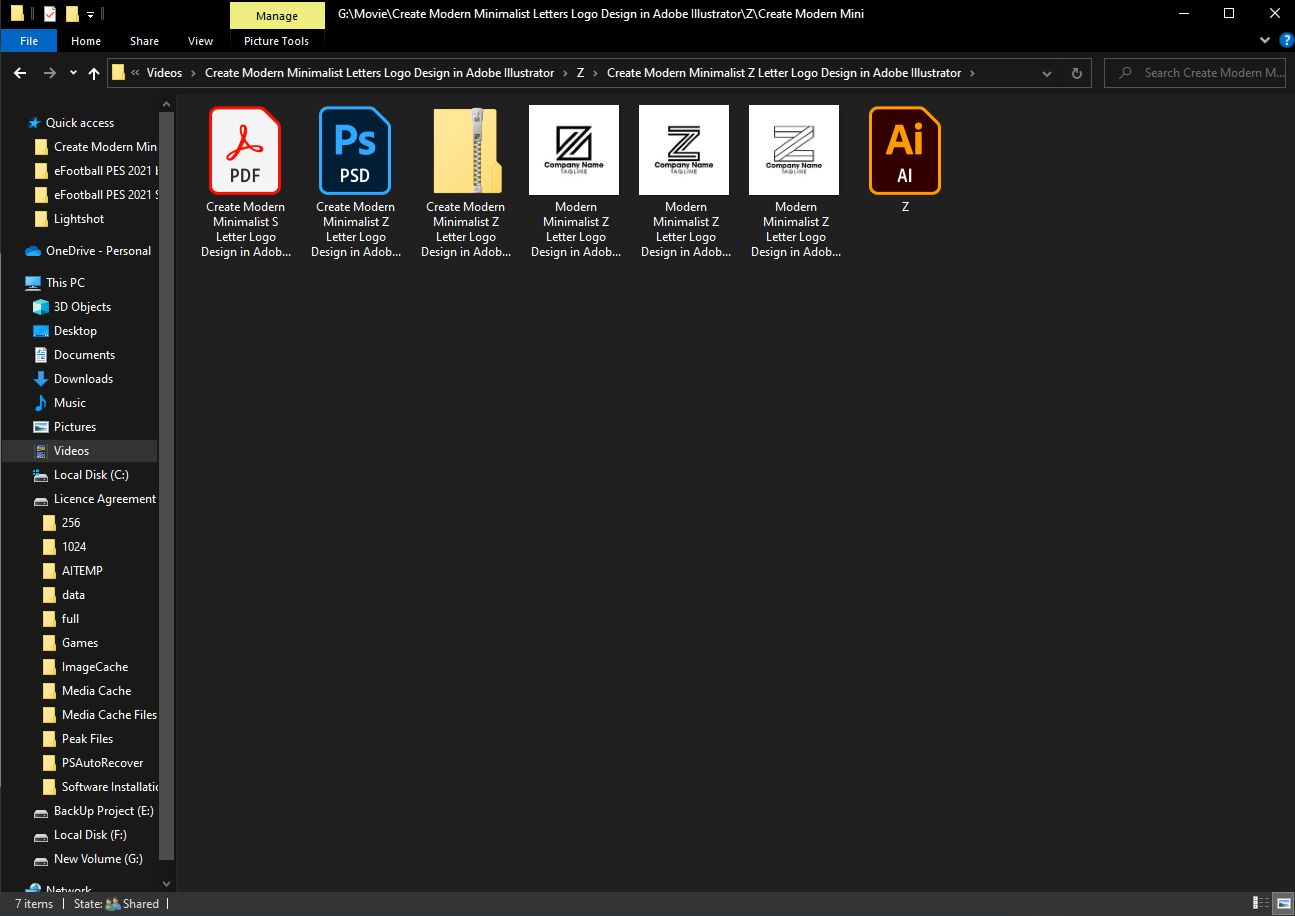Open the ImageCache folder in the sidebar
Viewport: 1295px width, 916px height.
click(95, 667)
